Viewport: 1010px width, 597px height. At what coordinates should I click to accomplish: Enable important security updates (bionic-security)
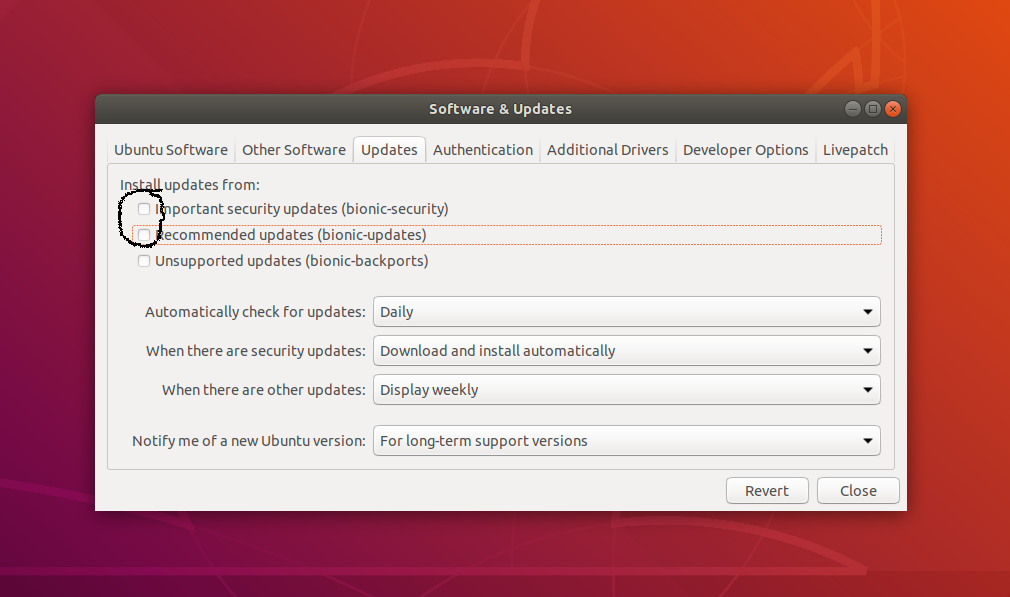click(x=144, y=209)
